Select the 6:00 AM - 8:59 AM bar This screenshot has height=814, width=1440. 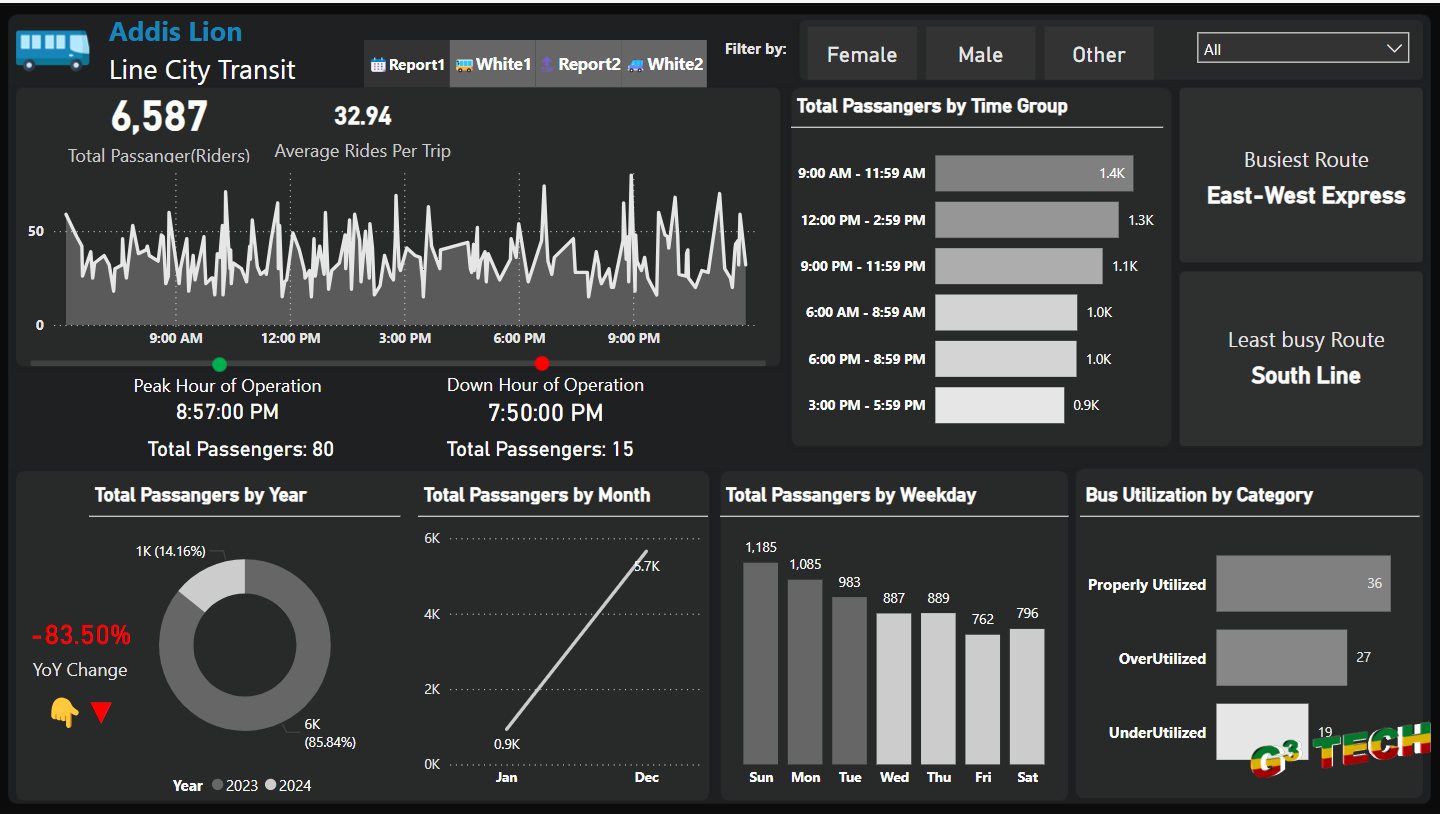(x=1006, y=312)
